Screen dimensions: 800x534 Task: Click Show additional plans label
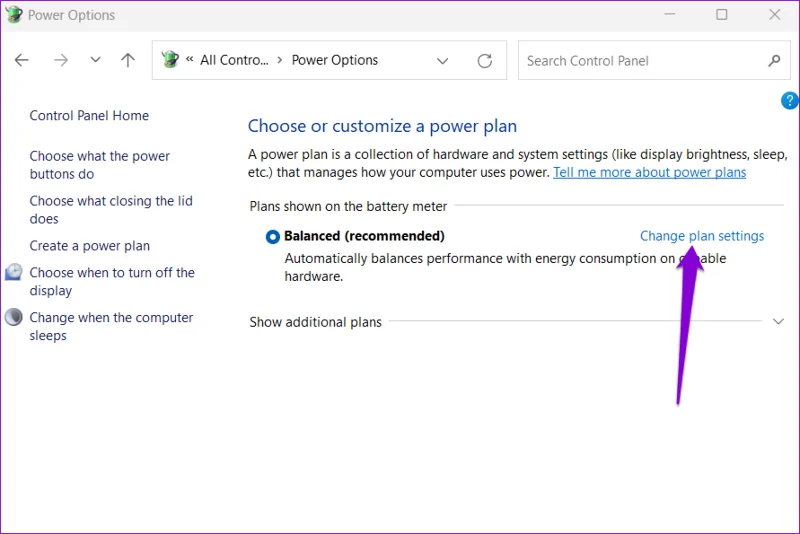pos(315,322)
